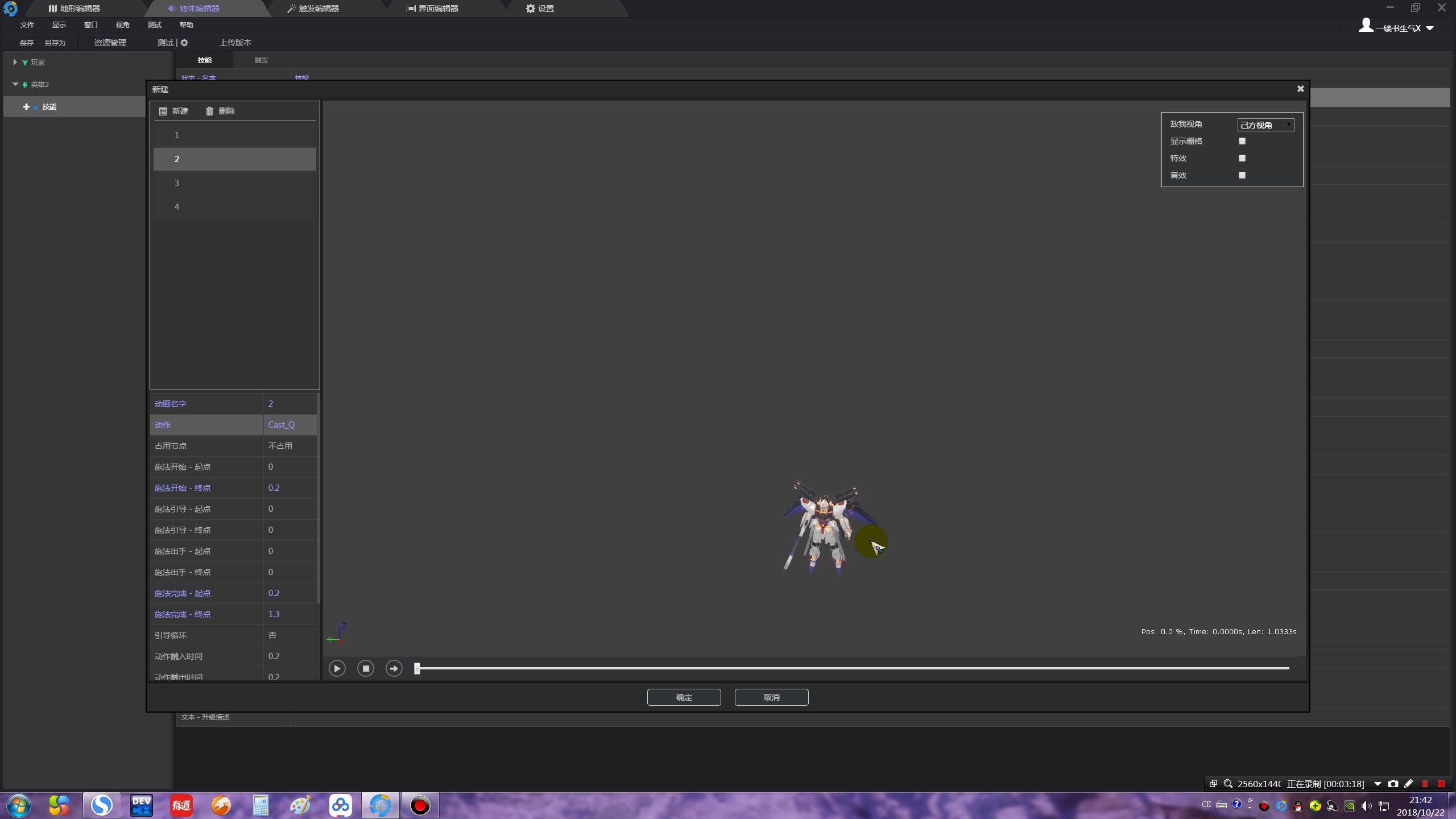Pause the screen recording
The image size is (1456, 819).
point(1425,784)
